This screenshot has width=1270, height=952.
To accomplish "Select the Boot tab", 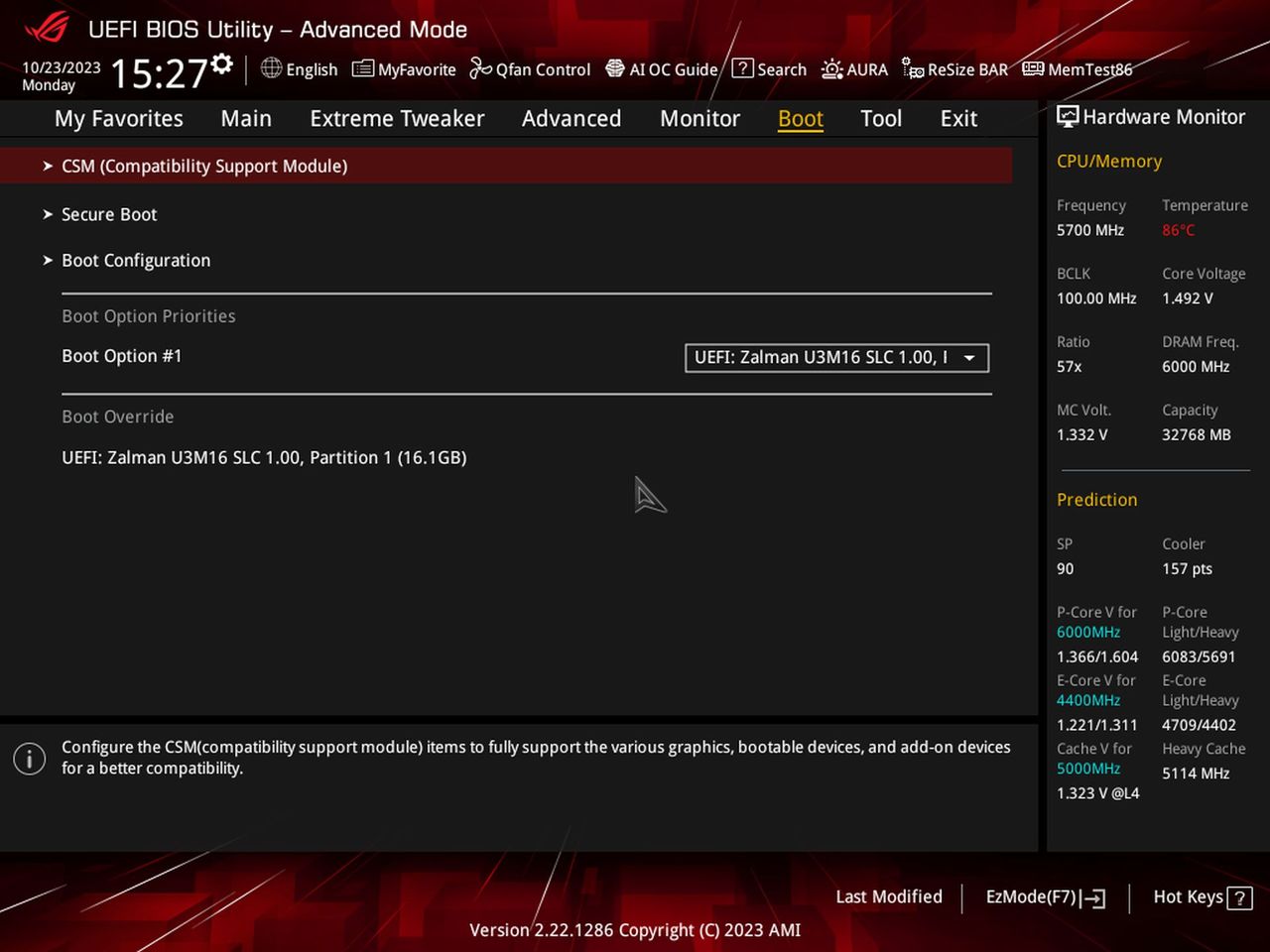I will tap(801, 118).
